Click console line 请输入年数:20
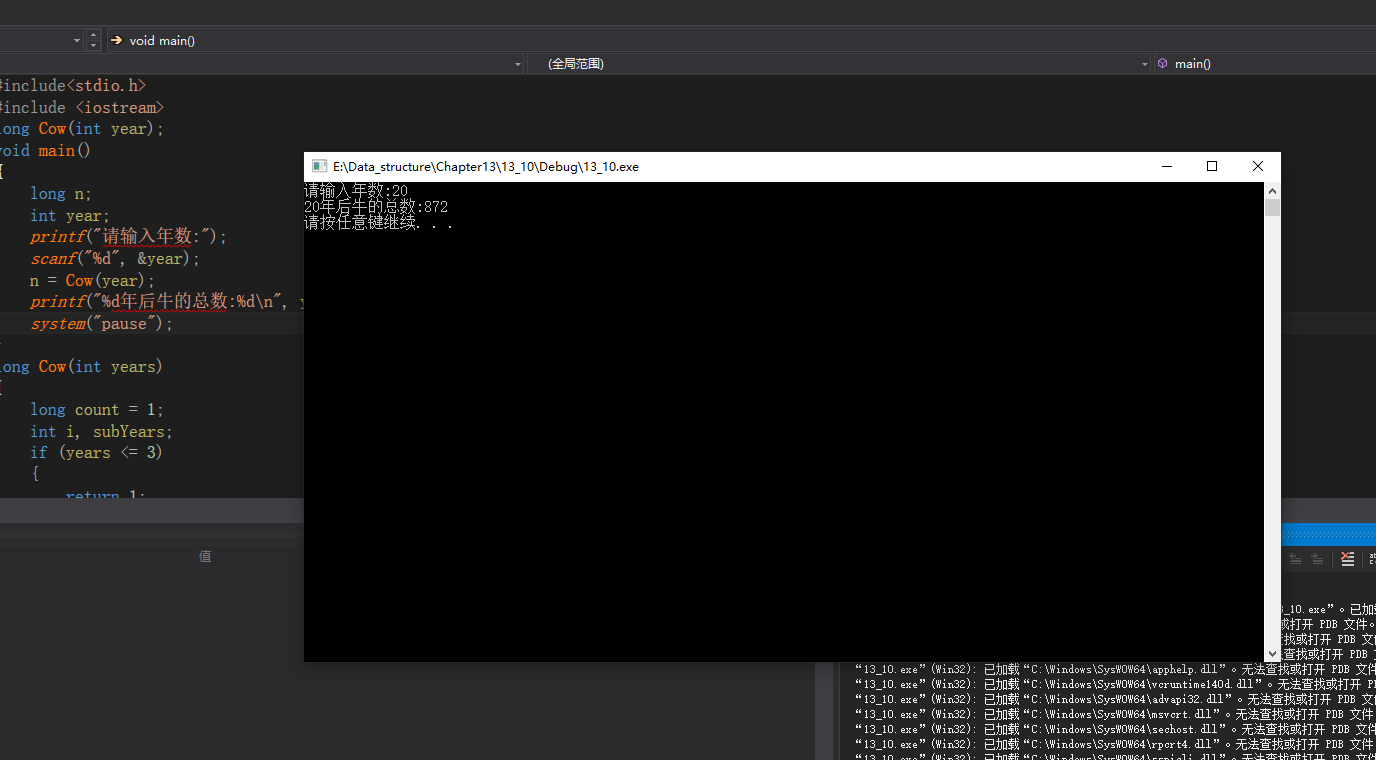This screenshot has width=1376, height=760. [356, 191]
